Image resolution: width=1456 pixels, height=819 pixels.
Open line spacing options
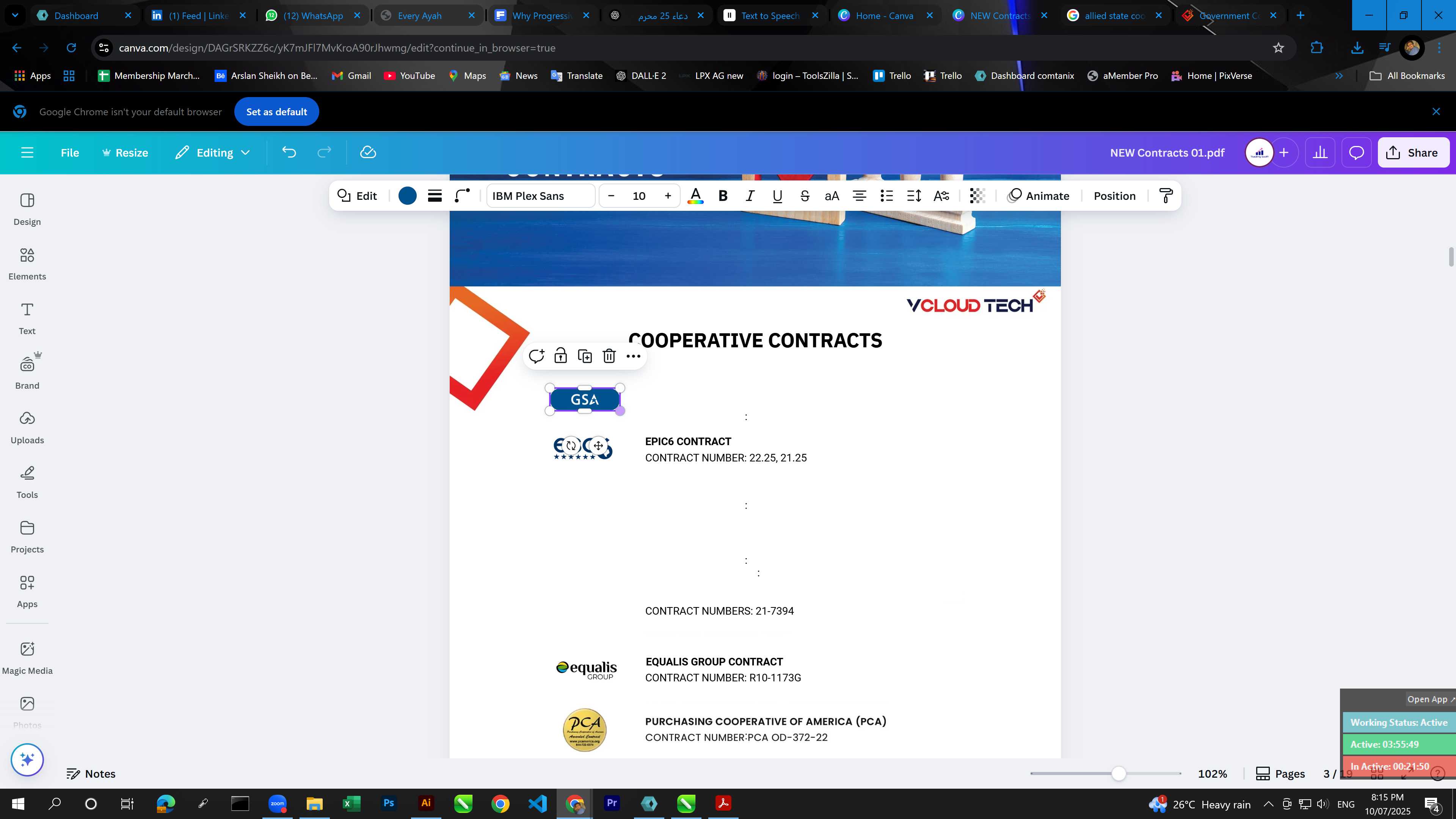click(914, 196)
